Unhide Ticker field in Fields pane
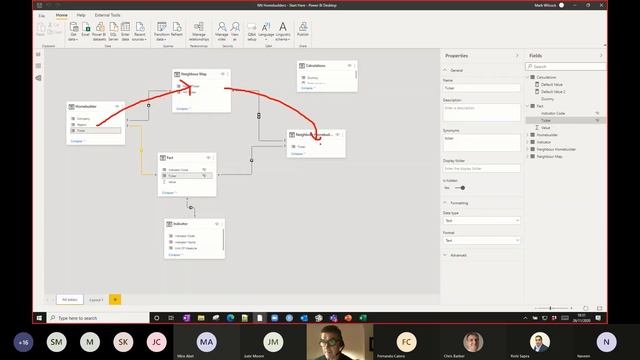Image resolution: width=640 pixels, height=360 pixels. pos(597,120)
